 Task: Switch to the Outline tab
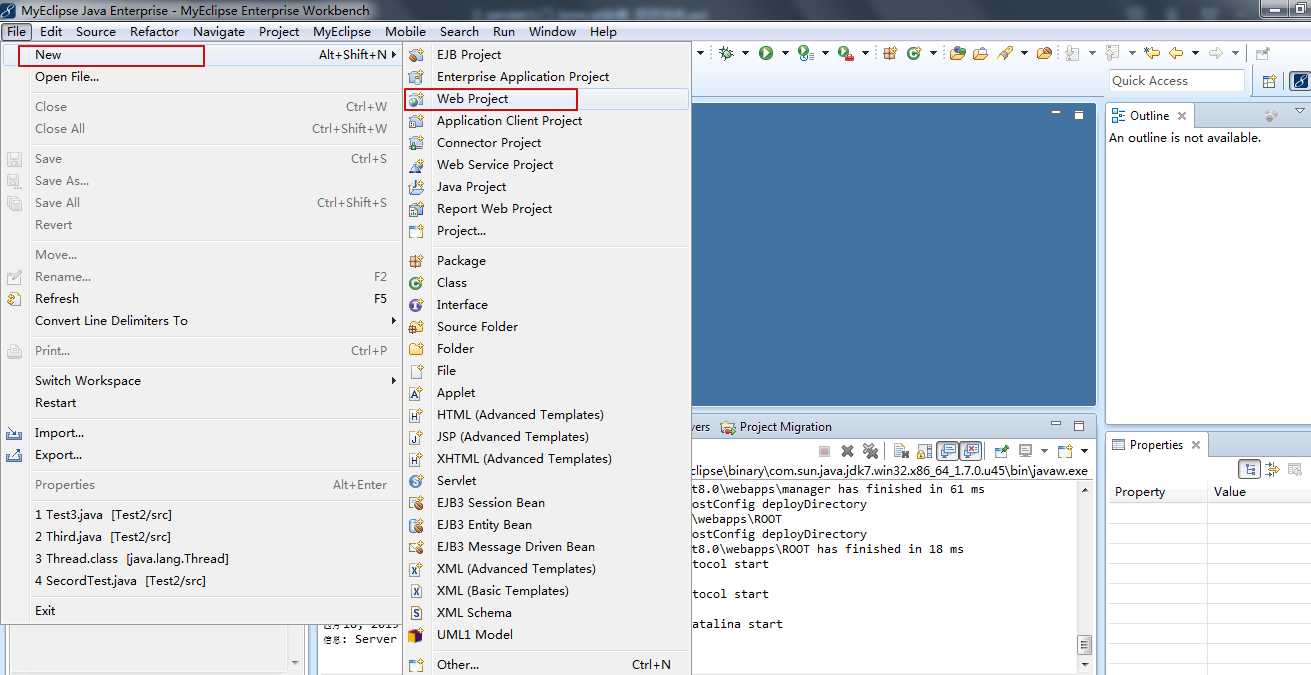coord(1149,116)
